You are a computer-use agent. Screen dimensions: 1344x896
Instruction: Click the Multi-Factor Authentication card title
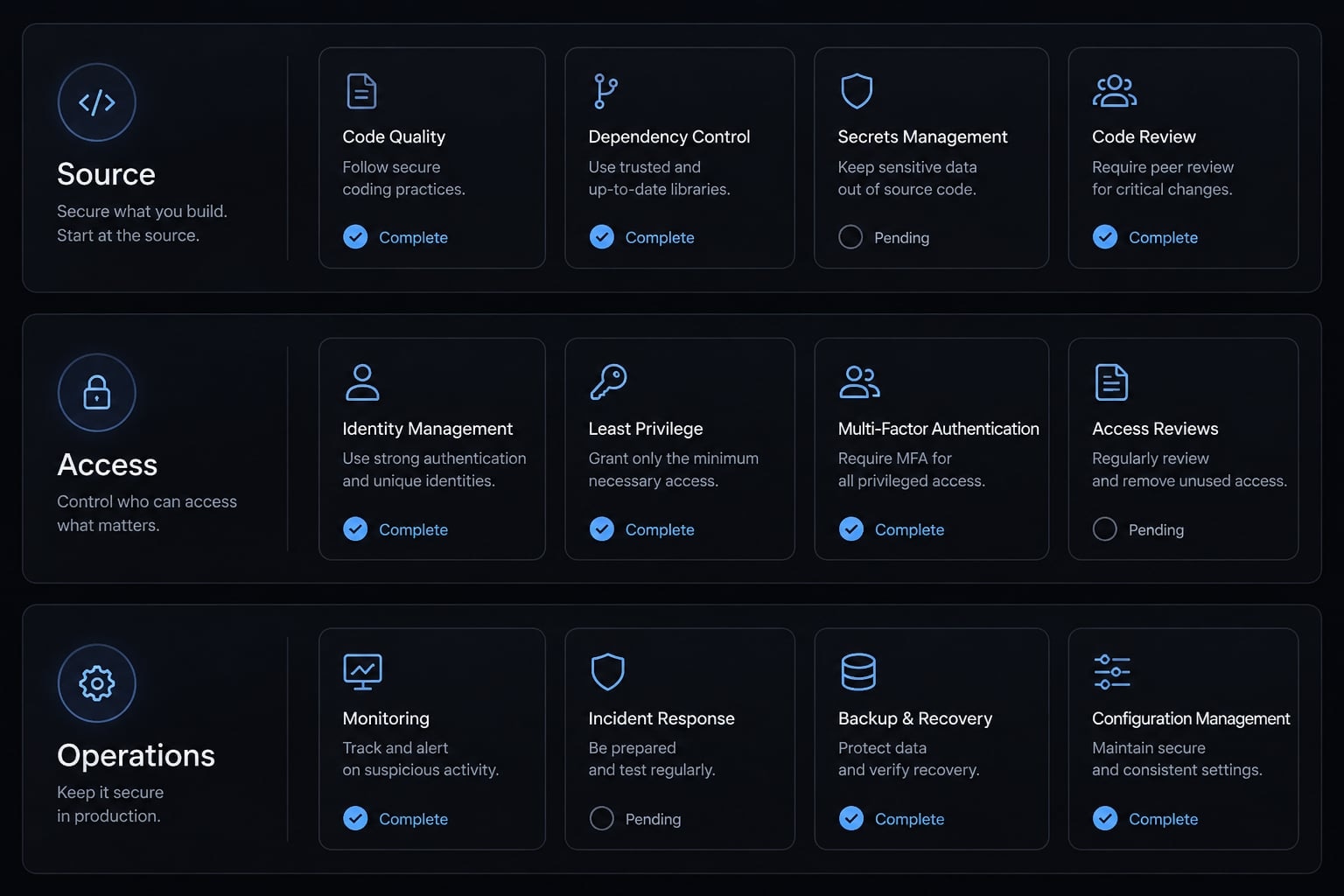click(x=938, y=429)
